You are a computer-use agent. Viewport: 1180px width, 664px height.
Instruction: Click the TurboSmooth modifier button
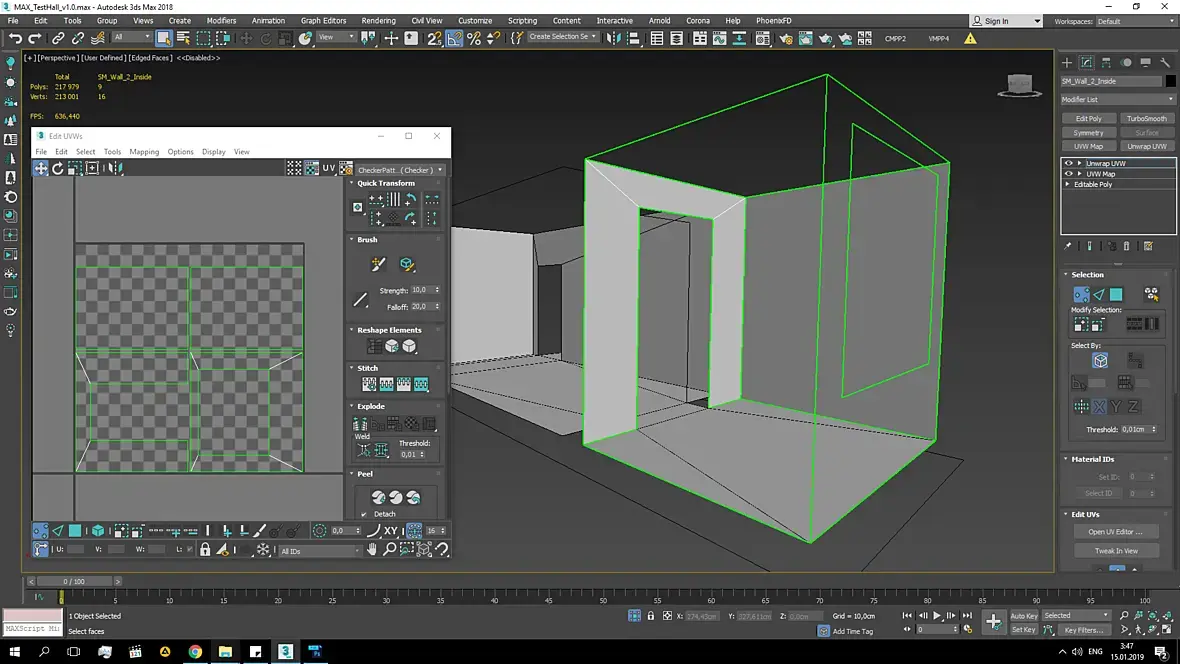pos(1146,118)
